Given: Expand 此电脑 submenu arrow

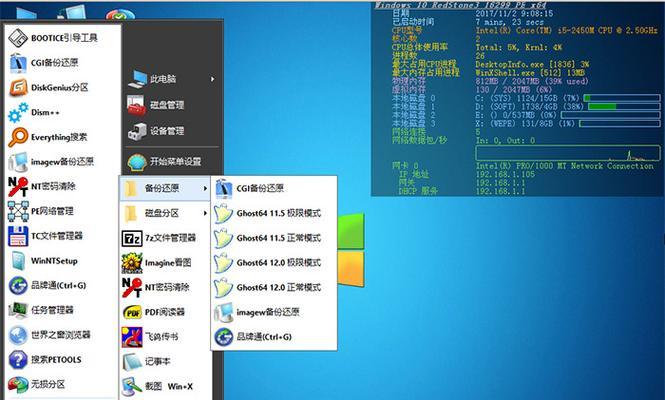Looking at the screenshot, I should tap(212, 79).
